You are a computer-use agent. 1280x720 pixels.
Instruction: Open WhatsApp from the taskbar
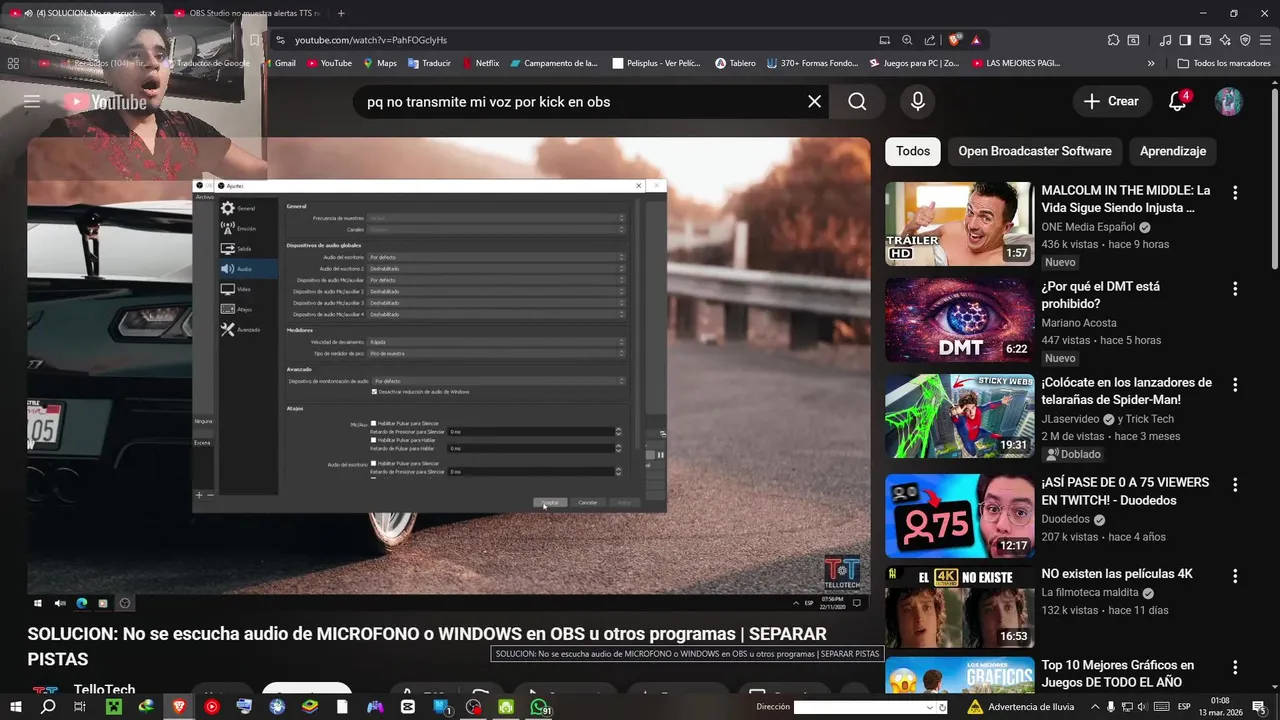click(540, 707)
